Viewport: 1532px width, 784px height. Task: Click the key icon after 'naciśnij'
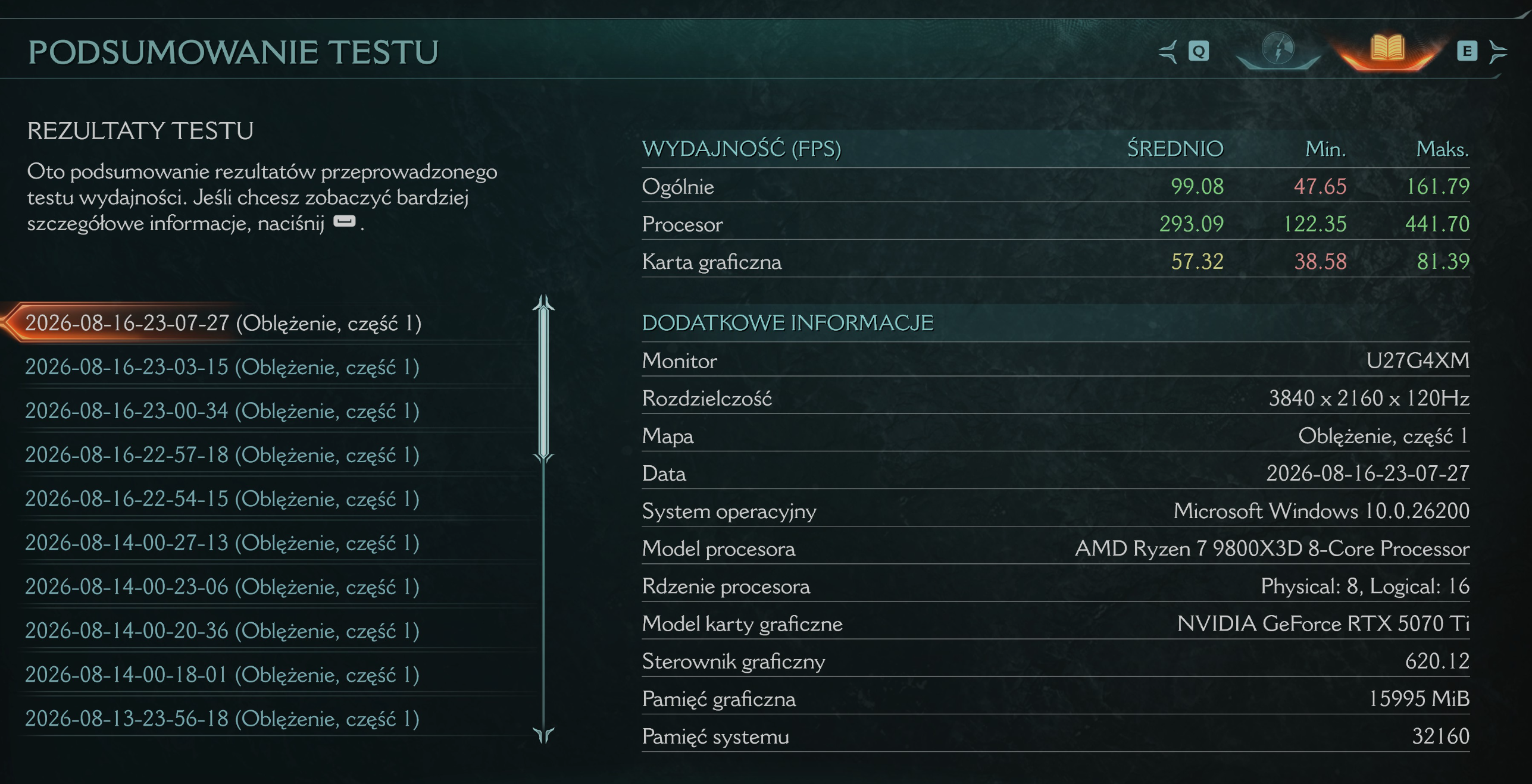coord(344,221)
